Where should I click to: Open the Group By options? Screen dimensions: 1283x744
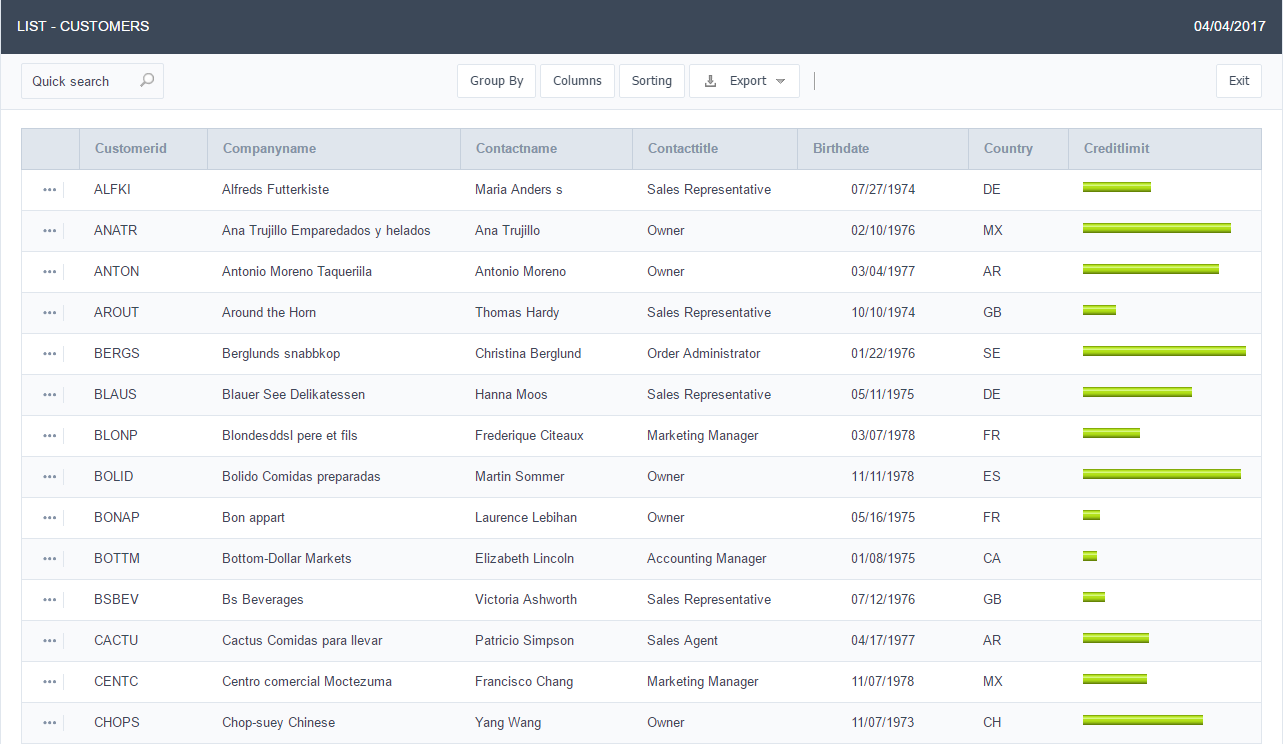(x=496, y=81)
